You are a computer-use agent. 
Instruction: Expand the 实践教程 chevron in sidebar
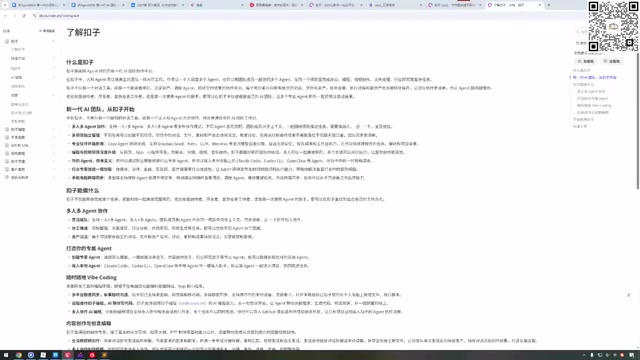pos(53,153)
